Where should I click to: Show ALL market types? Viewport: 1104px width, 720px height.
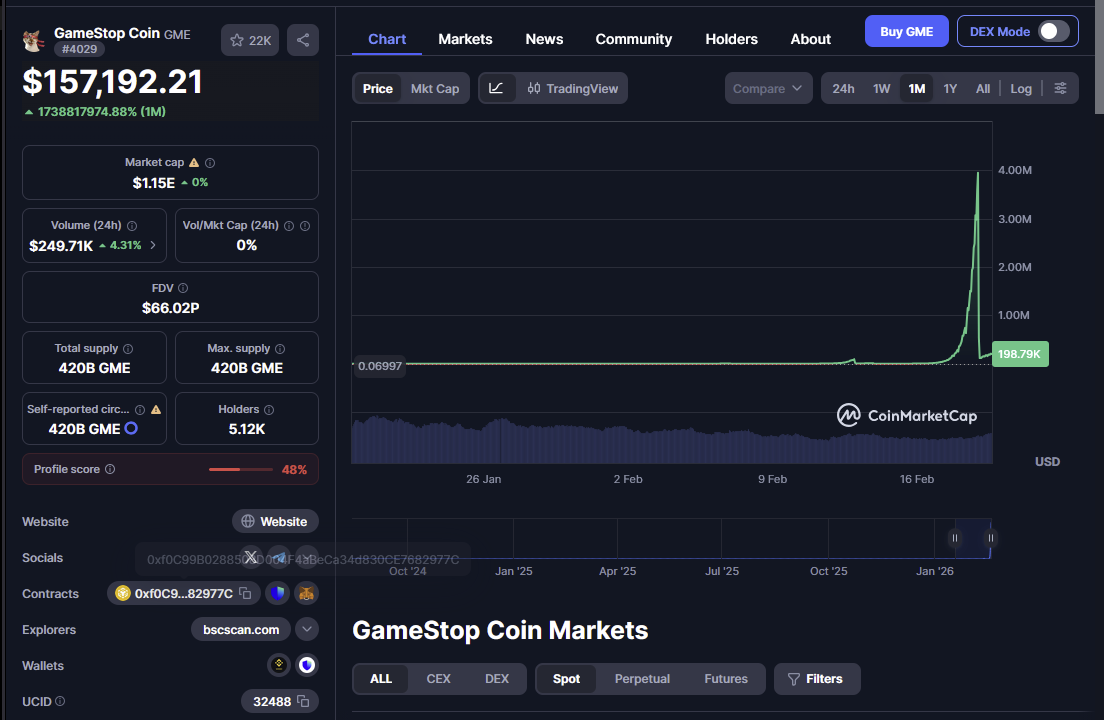[381, 678]
